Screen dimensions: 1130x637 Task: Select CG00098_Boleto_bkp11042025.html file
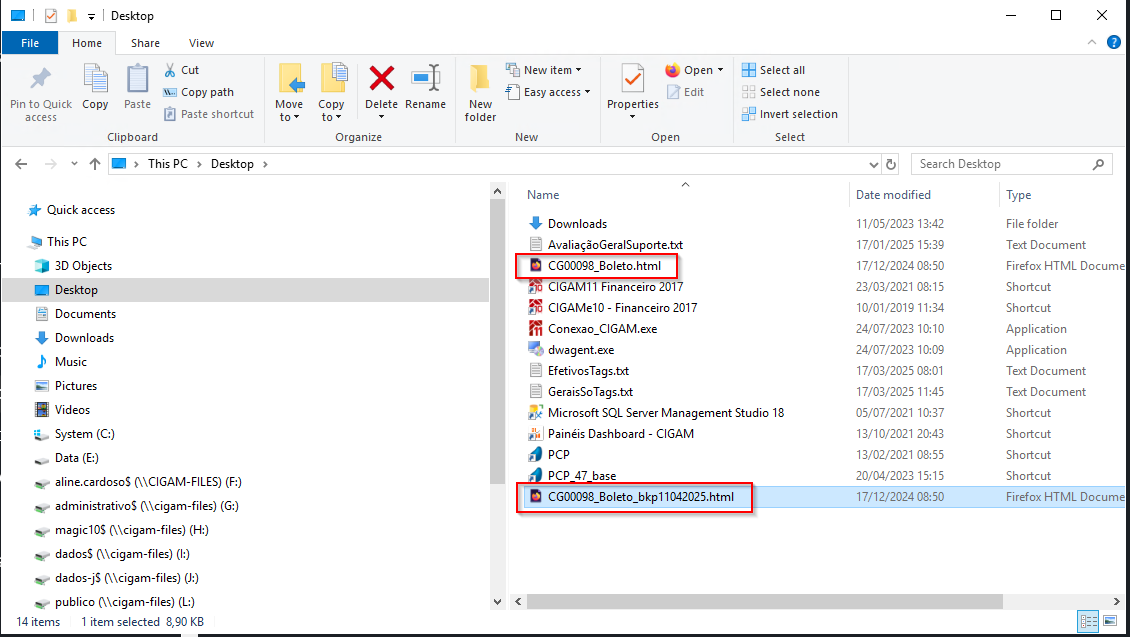tap(641, 496)
